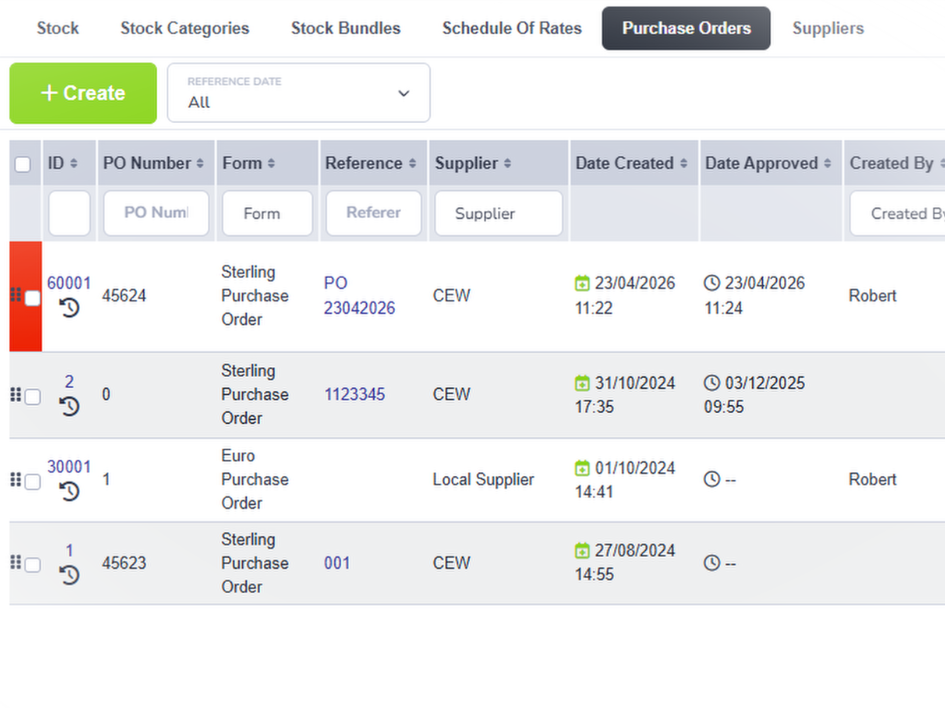Image resolution: width=945 pixels, height=708 pixels.
Task: Switch to the Stock tab
Action: coord(58,28)
